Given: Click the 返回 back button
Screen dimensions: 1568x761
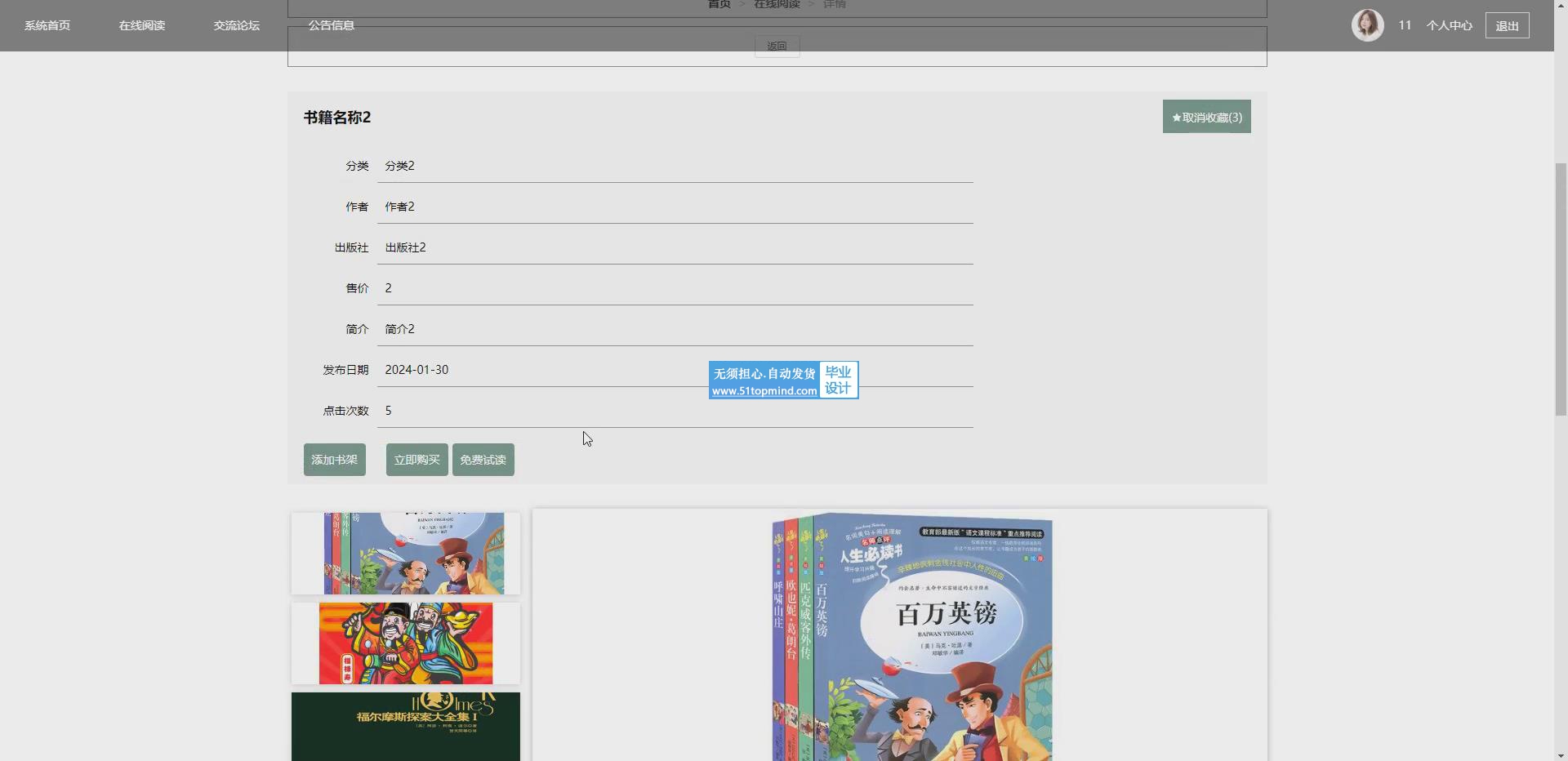Looking at the screenshot, I should [x=777, y=47].
